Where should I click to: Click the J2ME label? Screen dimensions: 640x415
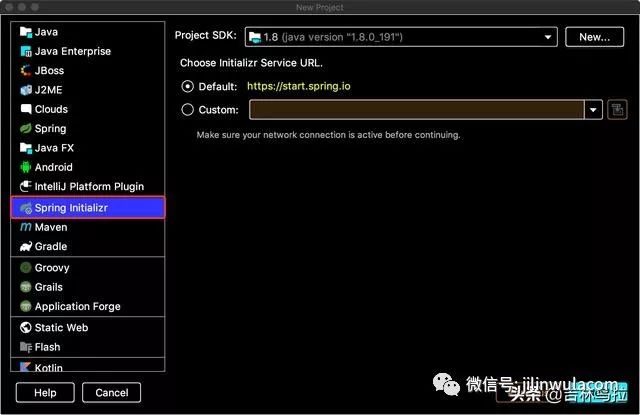click(x=49, y=90)
